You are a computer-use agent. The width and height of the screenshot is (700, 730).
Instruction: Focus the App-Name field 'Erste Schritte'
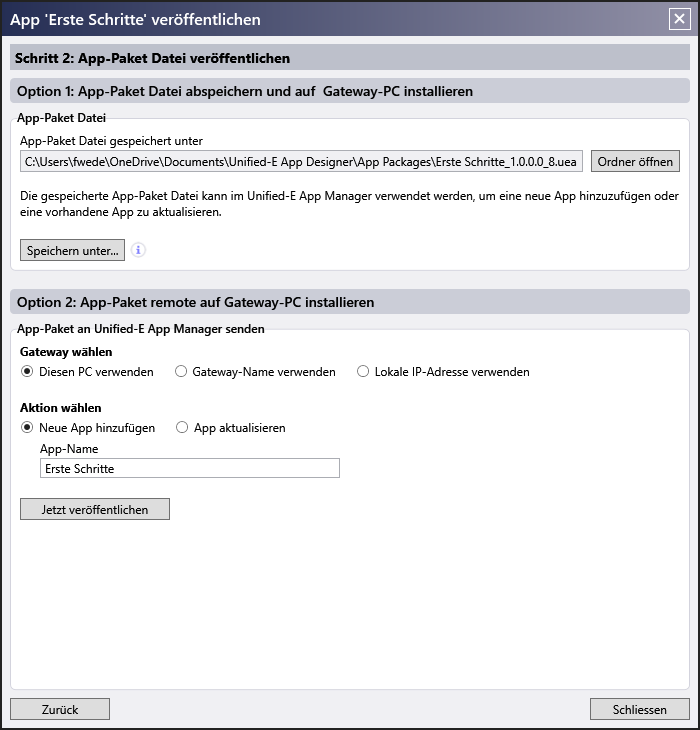point(189,468)
